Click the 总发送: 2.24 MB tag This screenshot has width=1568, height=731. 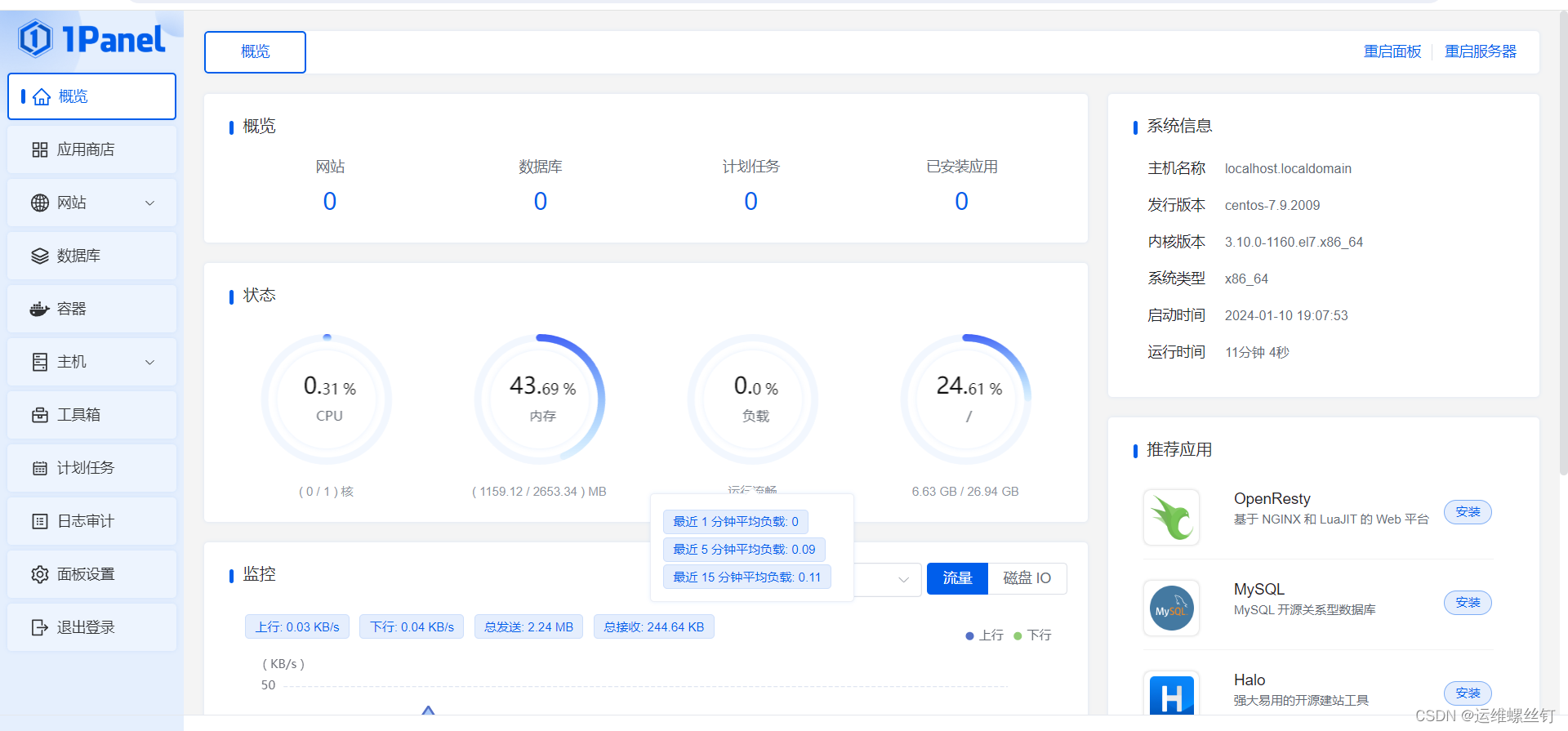point(528,627)
